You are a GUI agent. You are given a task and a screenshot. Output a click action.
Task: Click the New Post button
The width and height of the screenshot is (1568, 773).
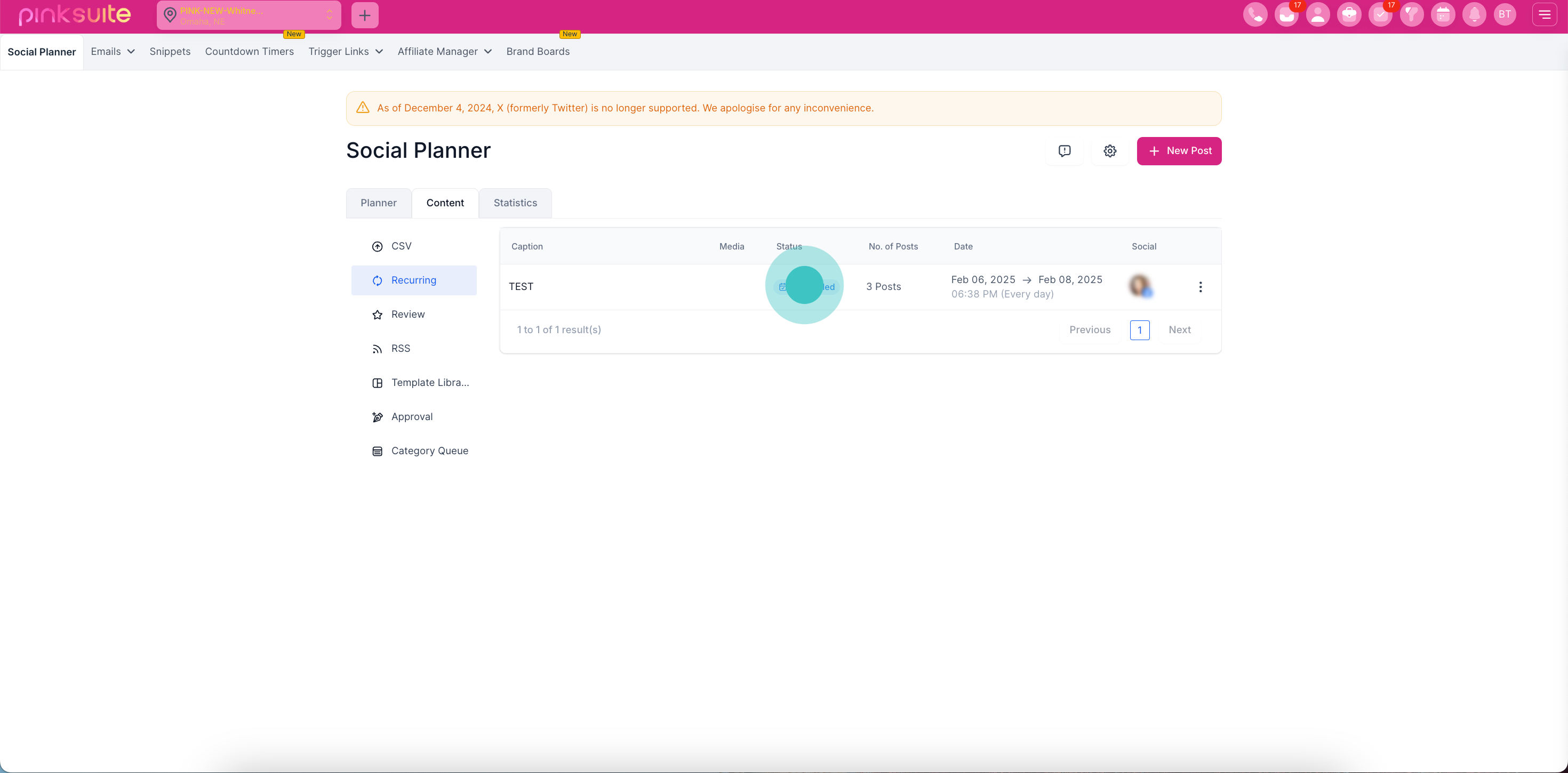[x=1179, y=151]
